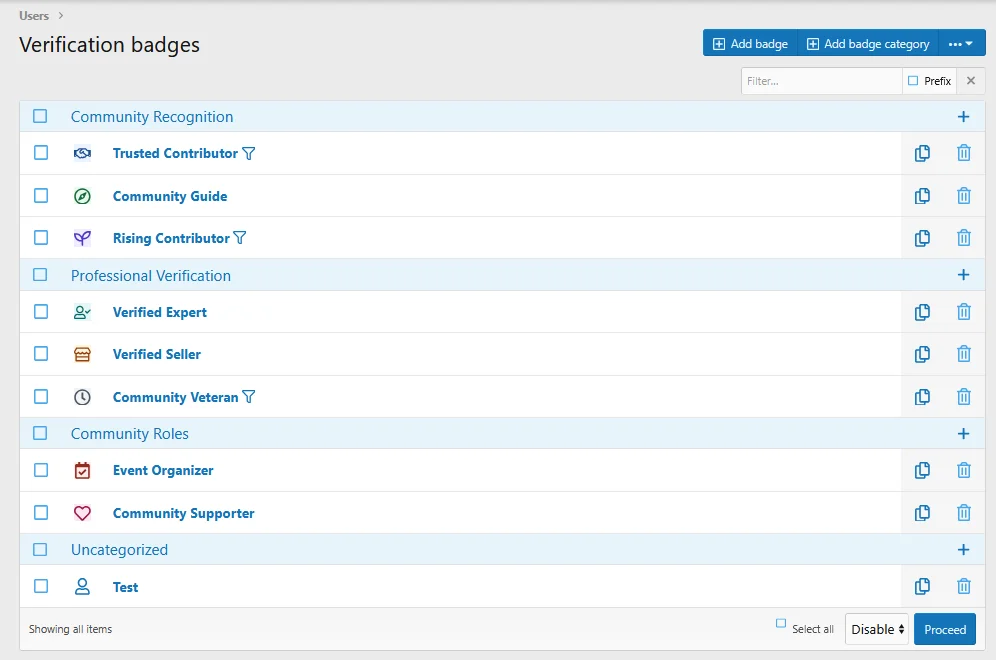This screenshot has width=996, height=660.
Task: Click the Add badge button
Action: 750,44
